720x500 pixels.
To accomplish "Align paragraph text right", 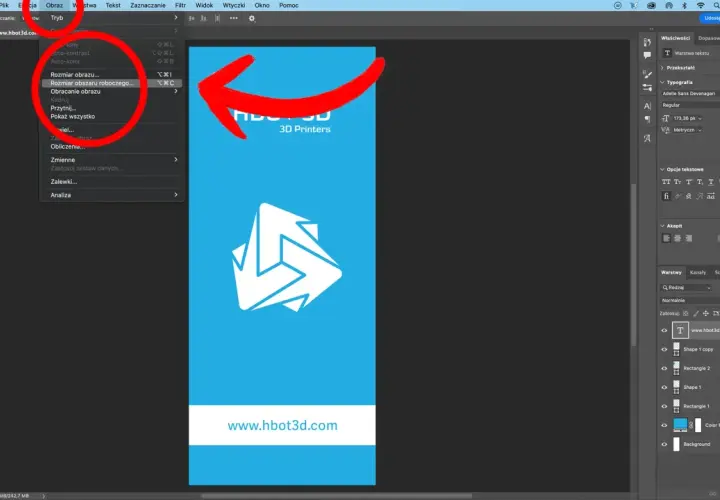I will (688, 238).
